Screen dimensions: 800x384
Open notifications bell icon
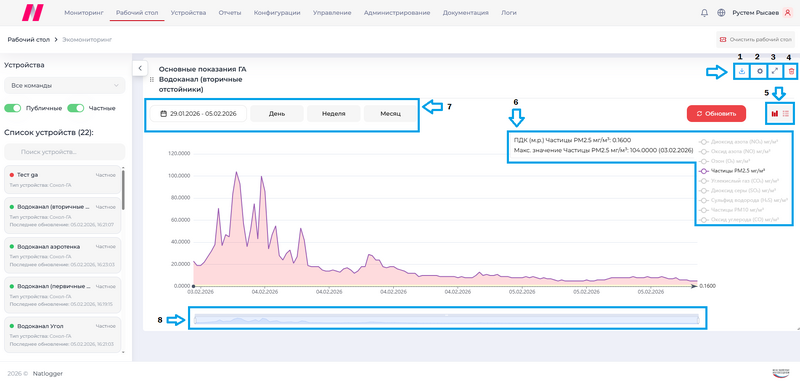pos(705,13)
